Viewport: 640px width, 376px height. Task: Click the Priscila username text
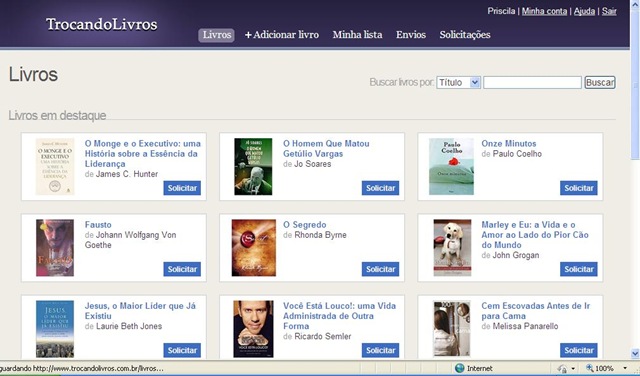(x=501, y=11)
